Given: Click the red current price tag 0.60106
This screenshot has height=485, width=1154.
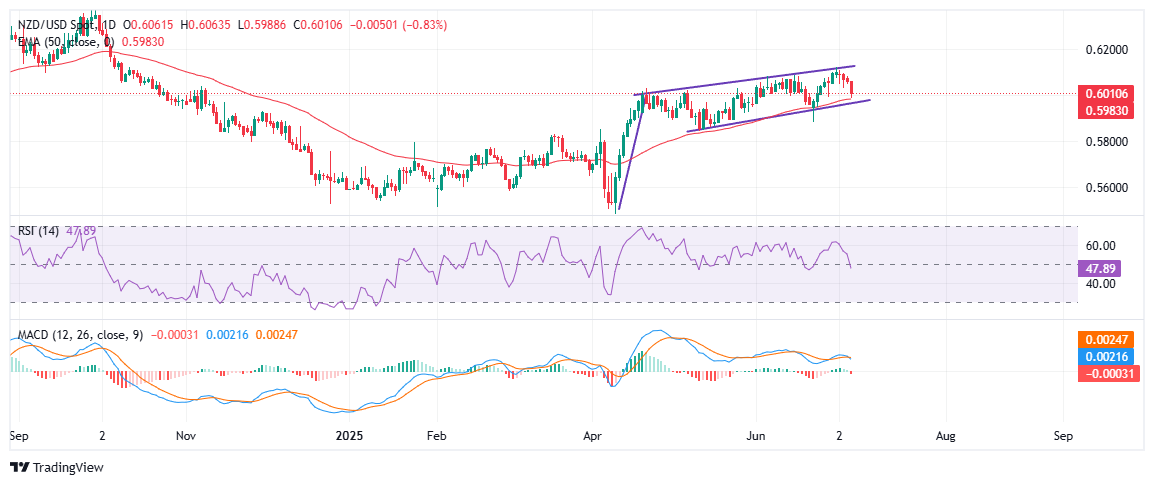Looking at the screenshot, I should click(1106, 93).
